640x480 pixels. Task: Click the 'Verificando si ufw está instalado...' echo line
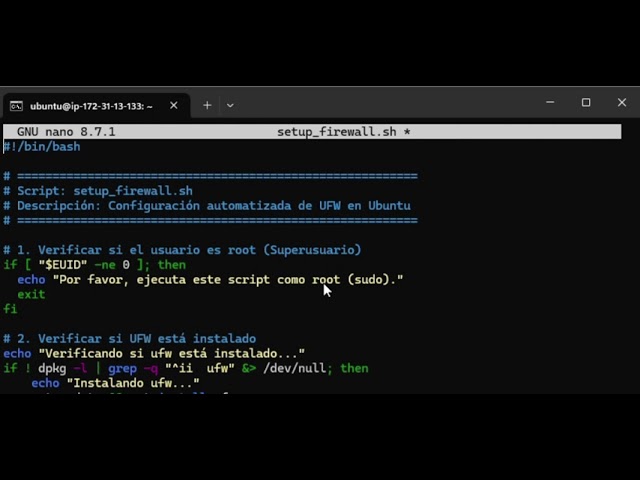[x=154, y=353]
